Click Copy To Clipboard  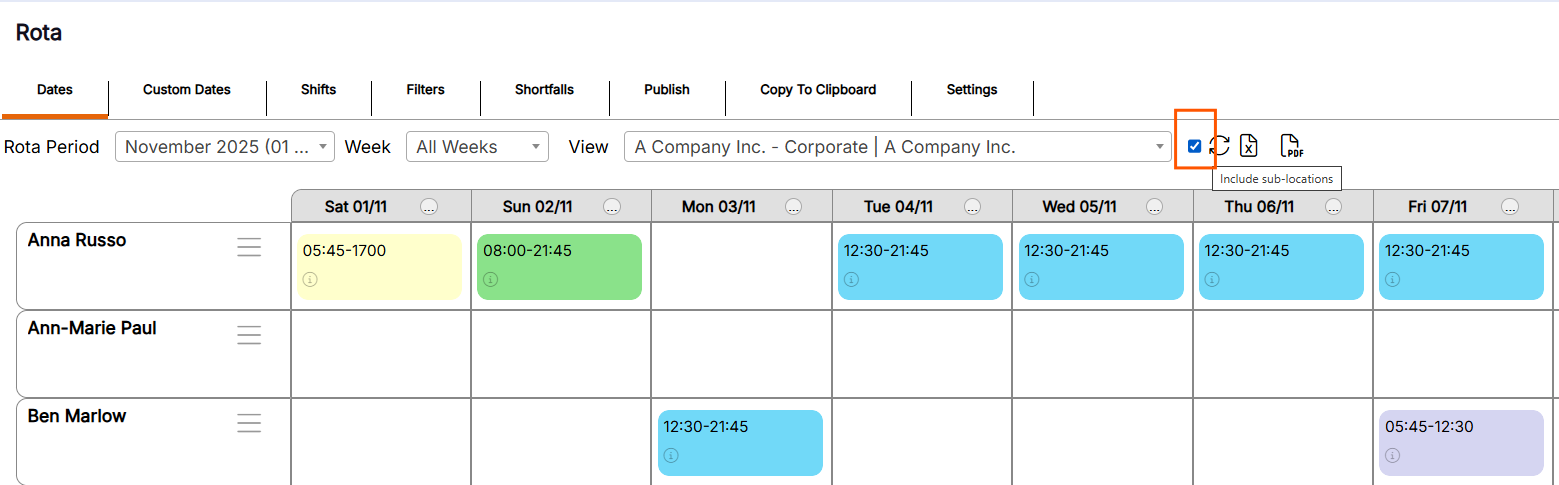818,90
